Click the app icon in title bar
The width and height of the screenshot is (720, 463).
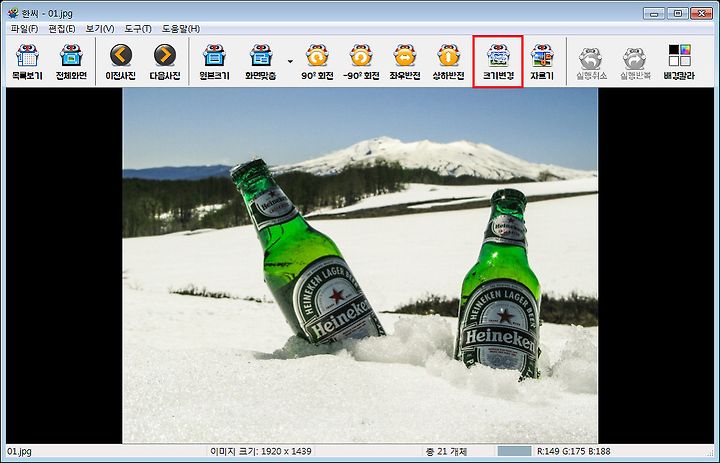pyautogui.click(x=13, y=13)
